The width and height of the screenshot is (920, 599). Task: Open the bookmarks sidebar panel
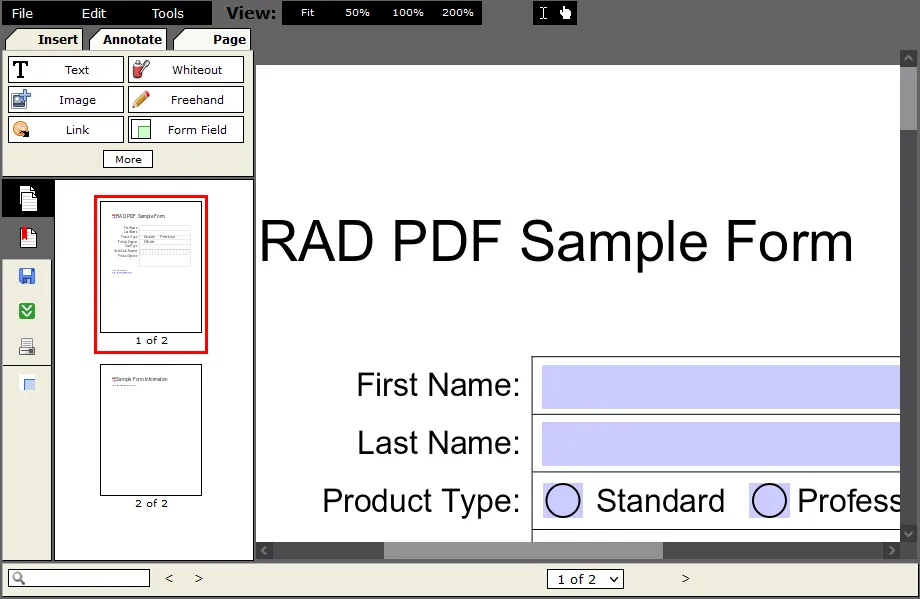(x=26, y=237)
